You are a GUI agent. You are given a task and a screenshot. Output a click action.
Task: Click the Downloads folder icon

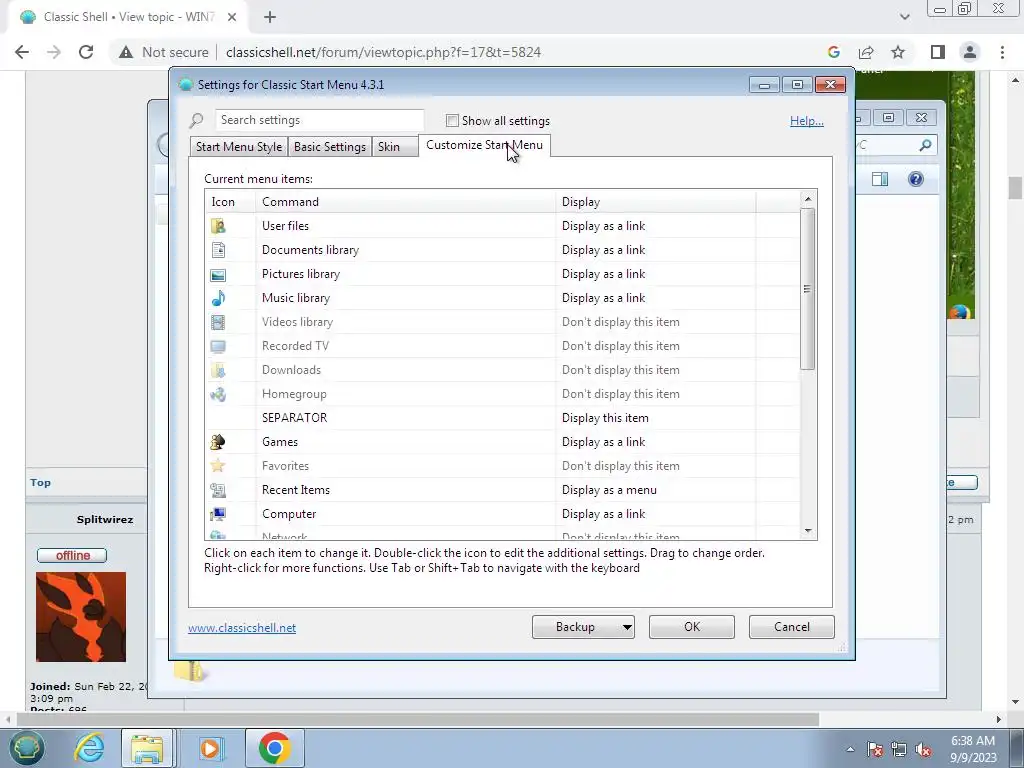coord(218,370)
